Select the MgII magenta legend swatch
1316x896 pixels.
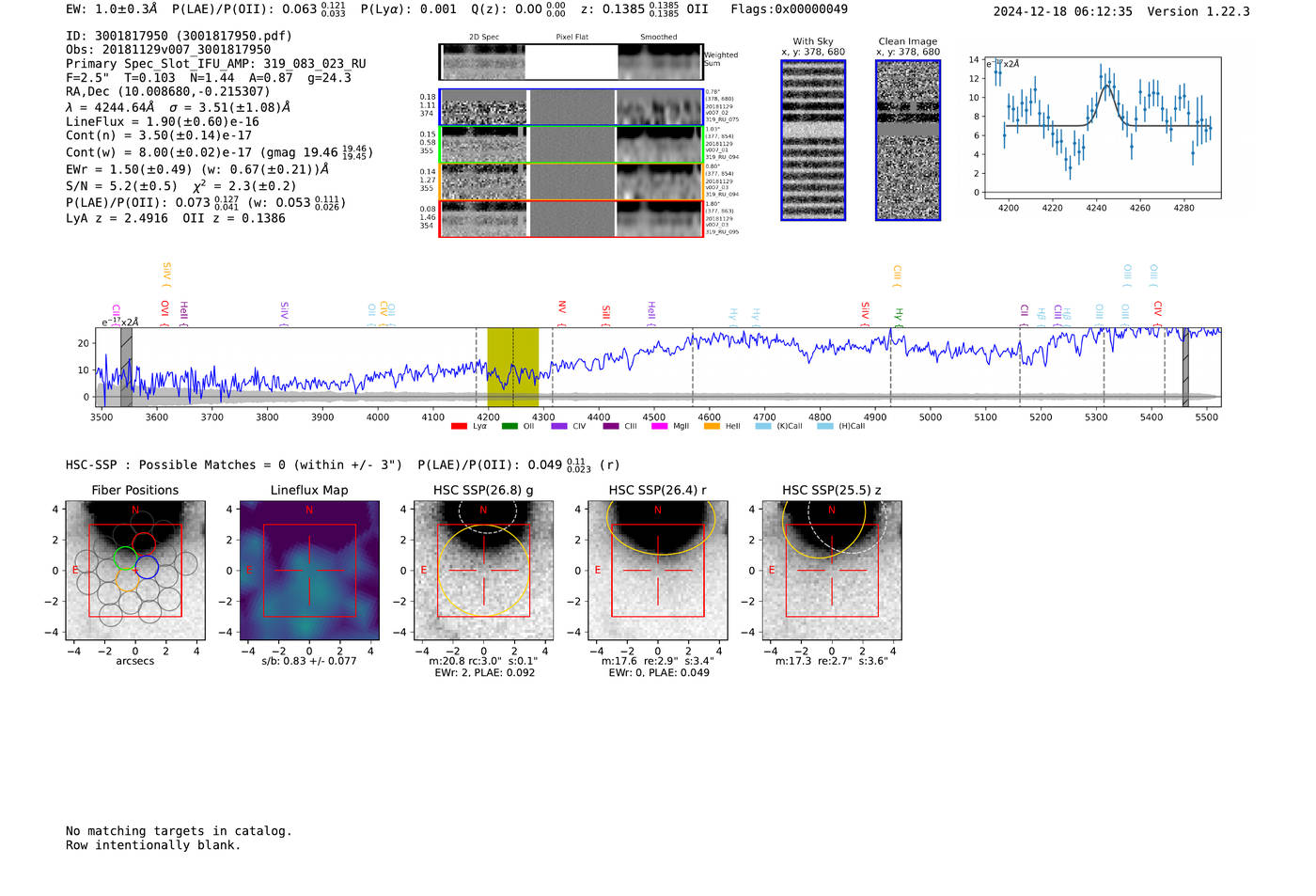[659, 427]
